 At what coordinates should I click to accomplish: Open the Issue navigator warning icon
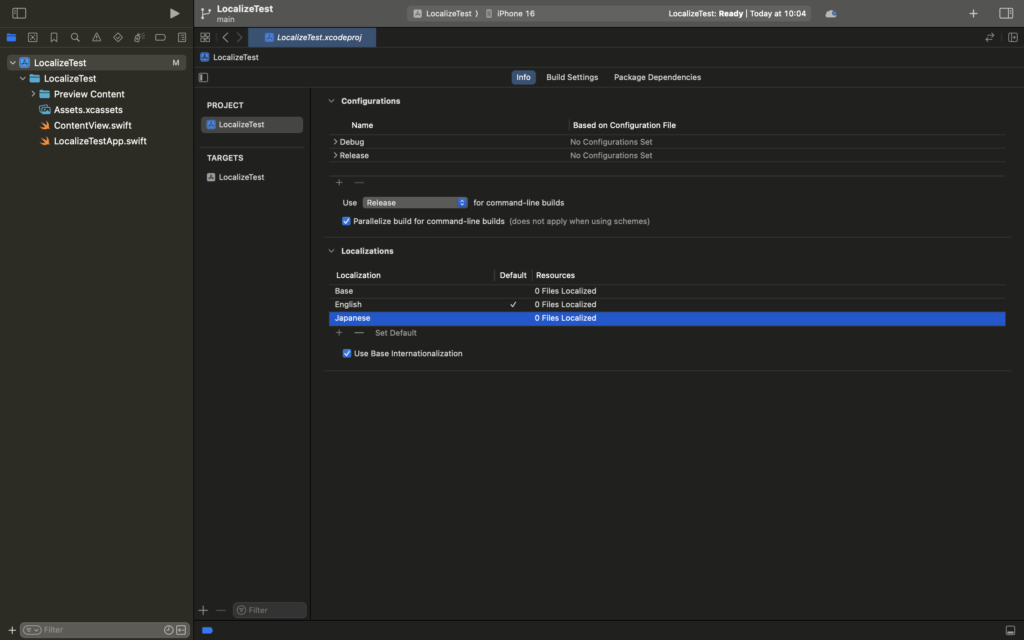click(97, 37)
